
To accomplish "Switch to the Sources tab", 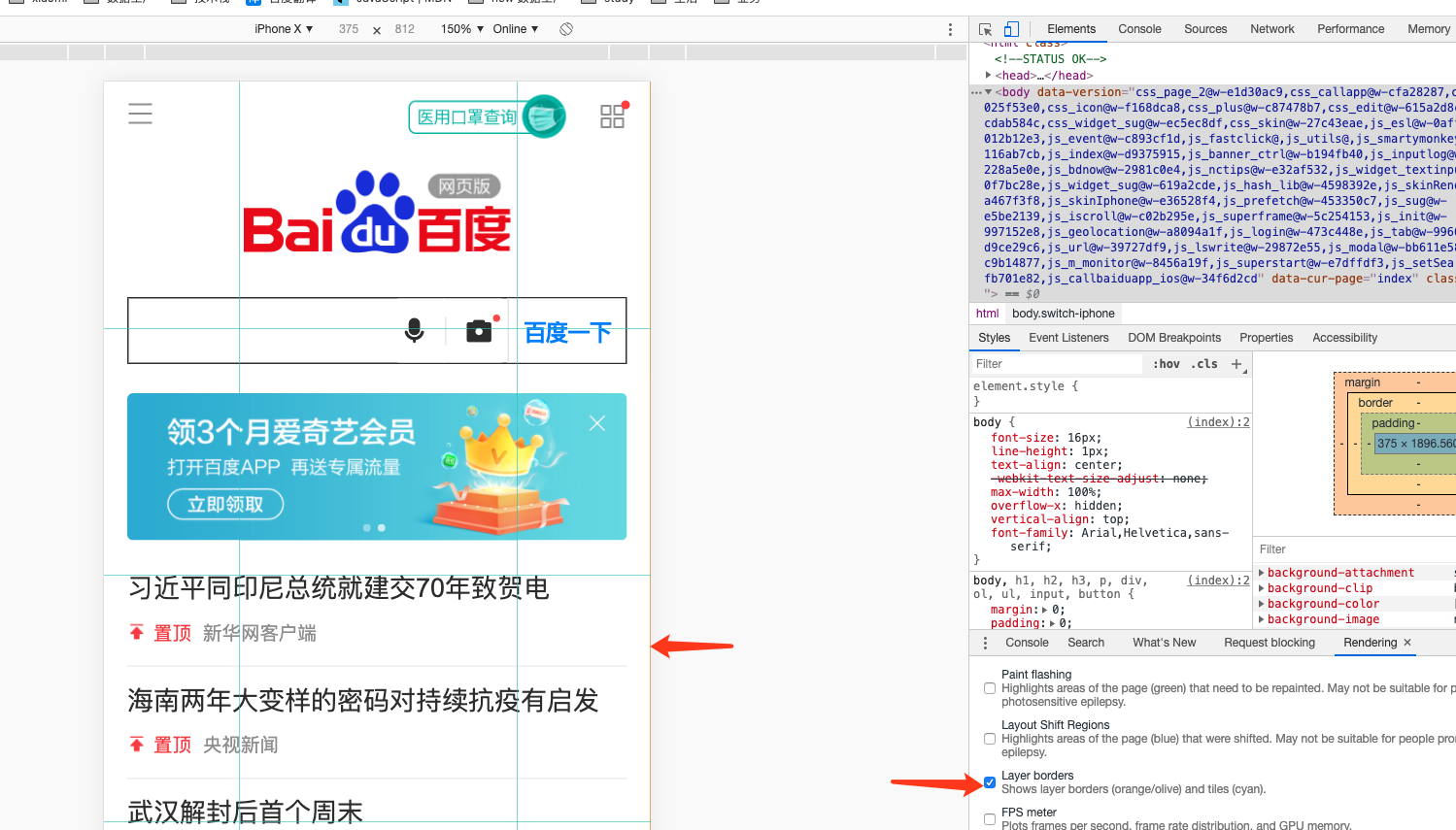I will [1205, 29].
